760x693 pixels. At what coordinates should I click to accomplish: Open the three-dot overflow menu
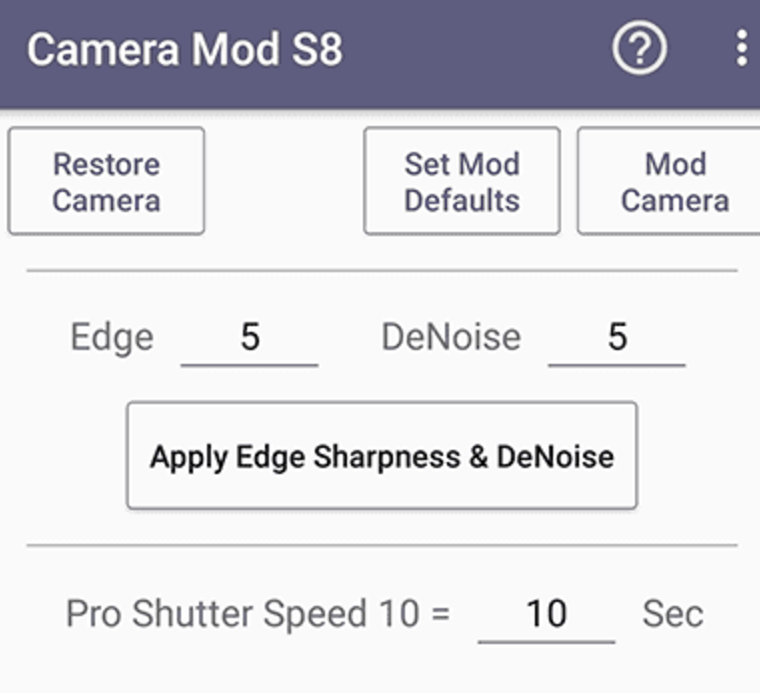[x=741, y=48]
